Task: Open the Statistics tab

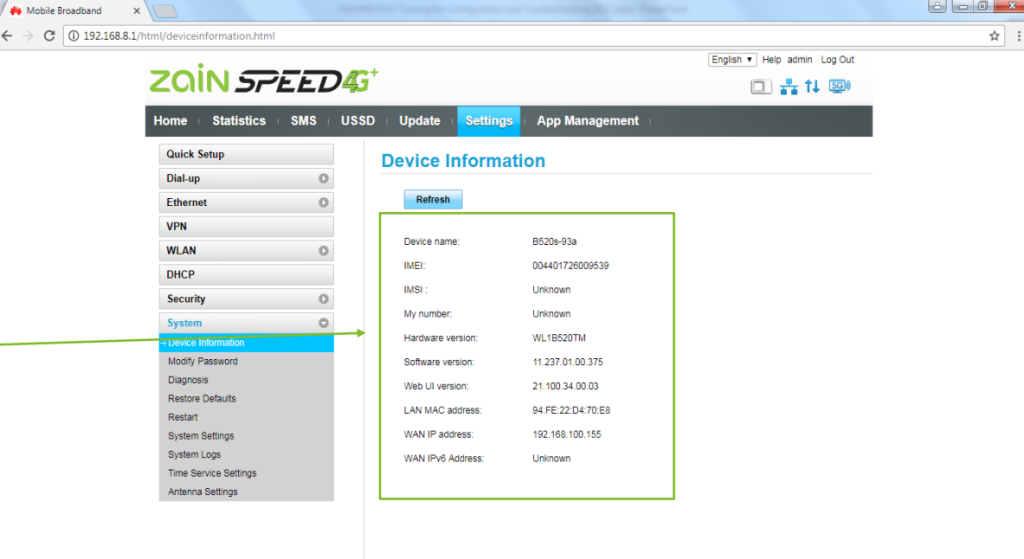Action: click(x=239, y=121)
